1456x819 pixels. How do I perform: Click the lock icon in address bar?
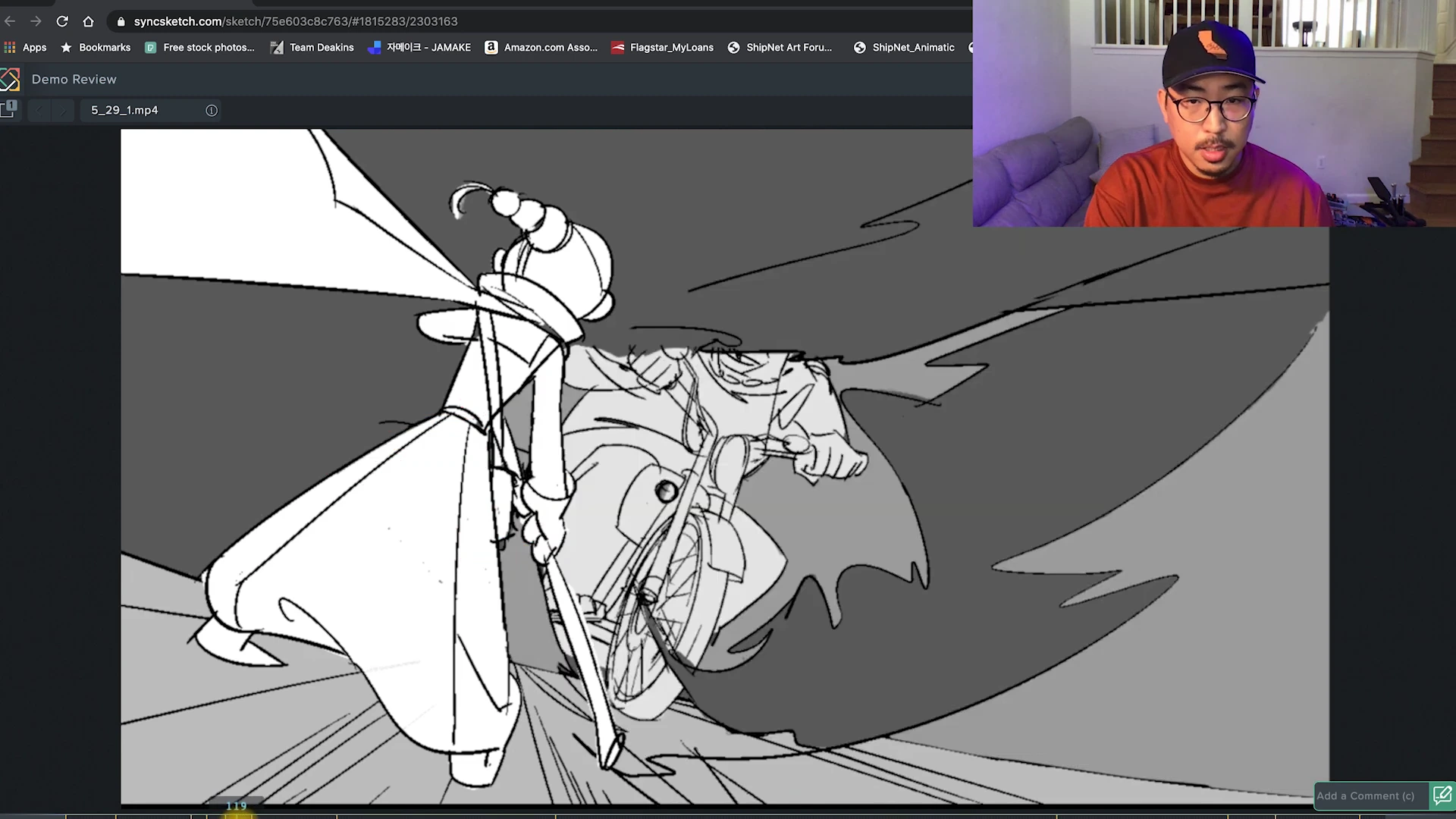click(121, 21)
